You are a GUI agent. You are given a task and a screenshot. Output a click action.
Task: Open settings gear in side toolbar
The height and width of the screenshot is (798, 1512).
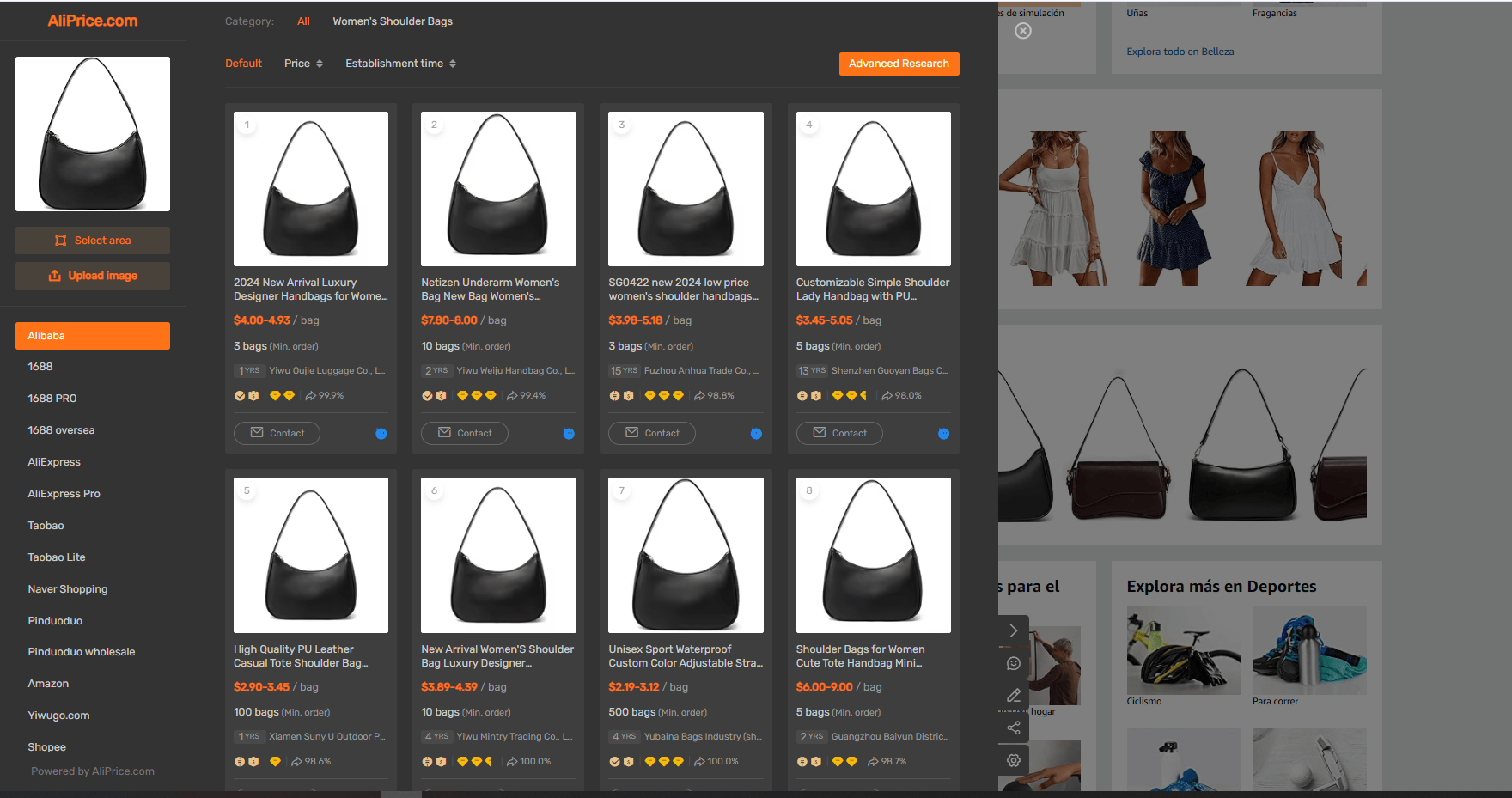pyautogui.click(x=1014, y=760)
